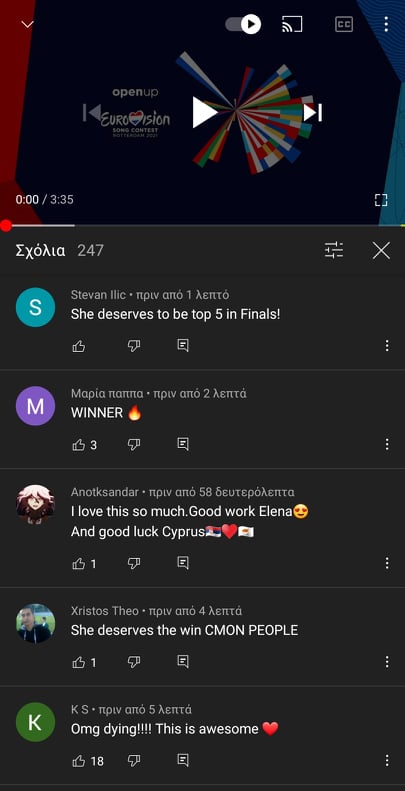Open Anotksandar's profile picture
Screen dimensions: 405x791
point(35,504)
